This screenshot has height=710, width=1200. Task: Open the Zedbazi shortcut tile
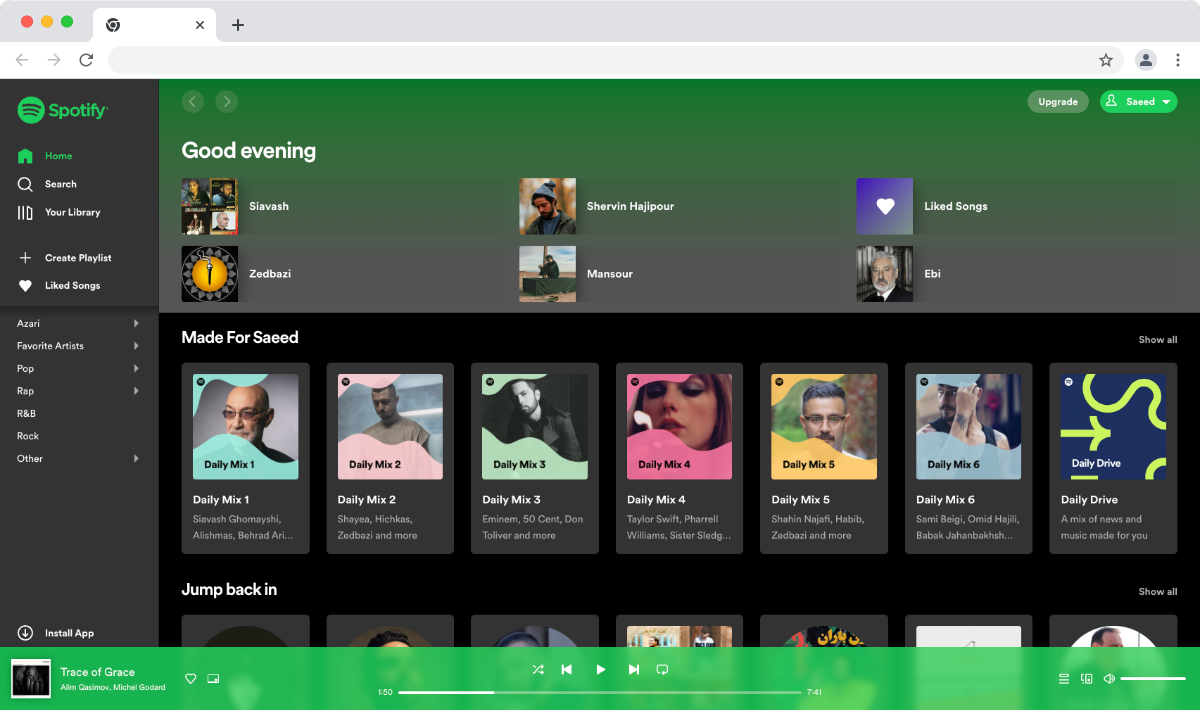point(340,274)
